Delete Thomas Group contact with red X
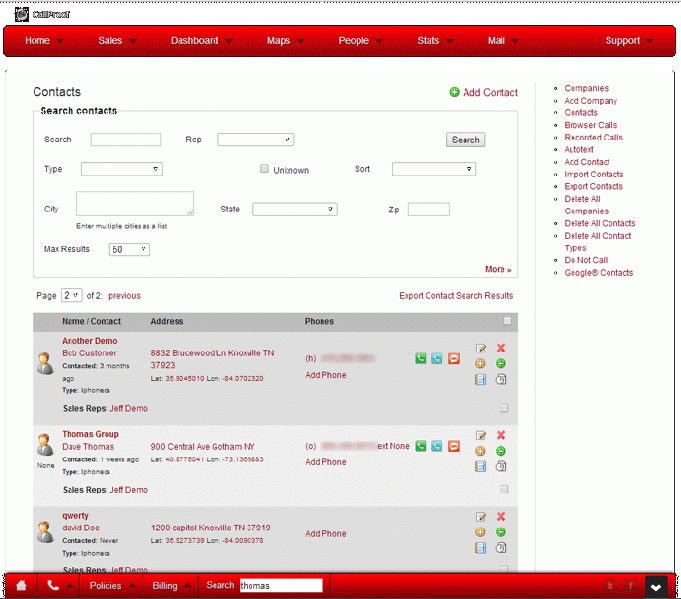Screen dimensions: 681x599 (501, 435)
